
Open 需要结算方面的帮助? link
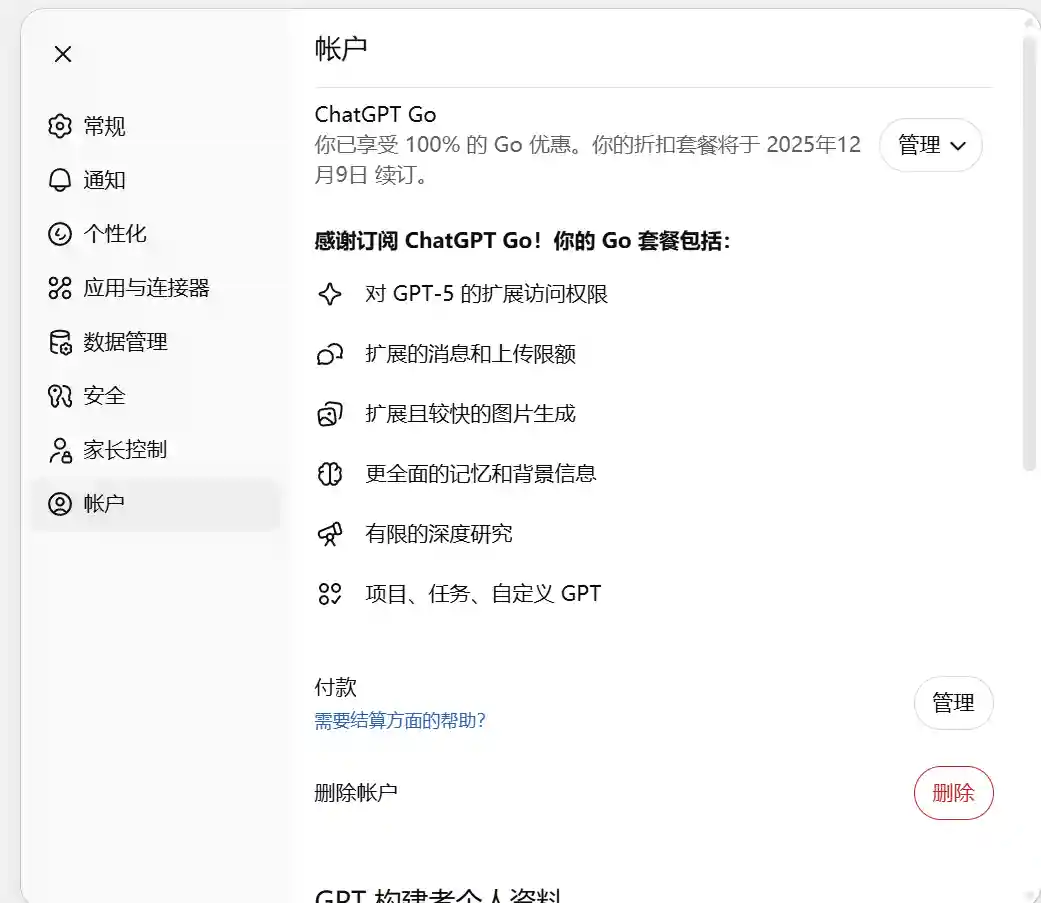click(399, 720)
